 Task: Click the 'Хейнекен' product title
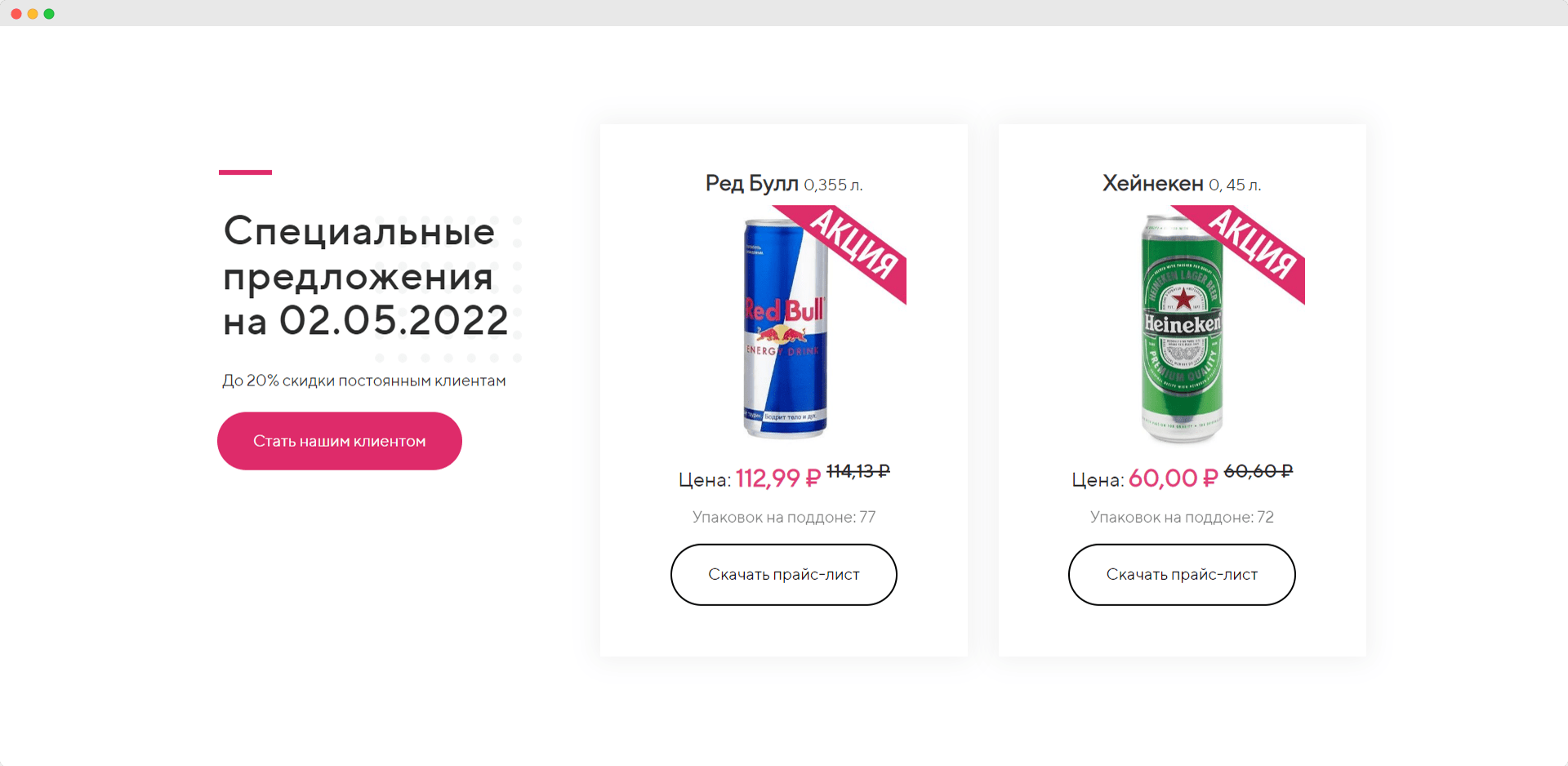(x=1152, y=184)
